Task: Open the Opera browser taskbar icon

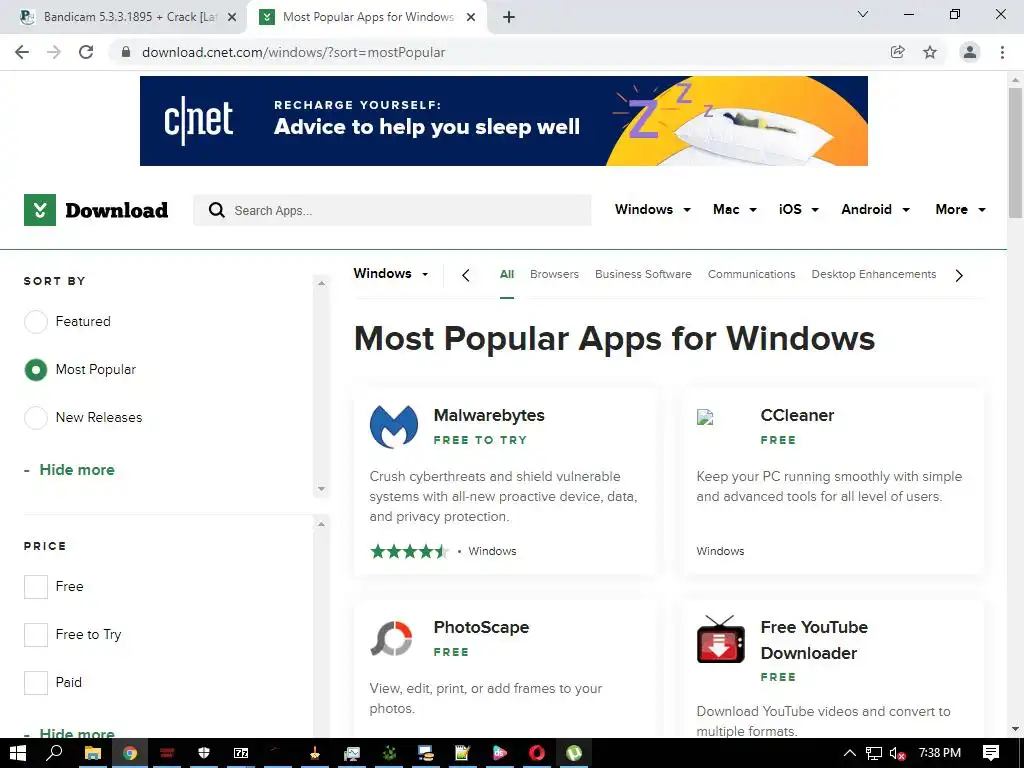Action: click(x=537, y=753)
